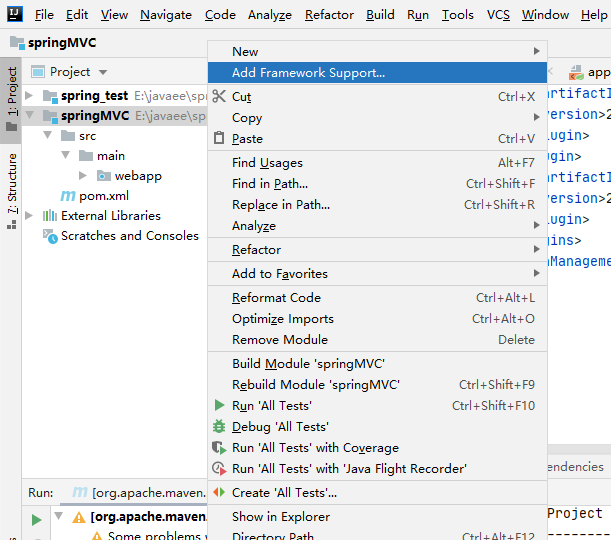
Task: Choose Remove Module entry
Action: (377, 340)
